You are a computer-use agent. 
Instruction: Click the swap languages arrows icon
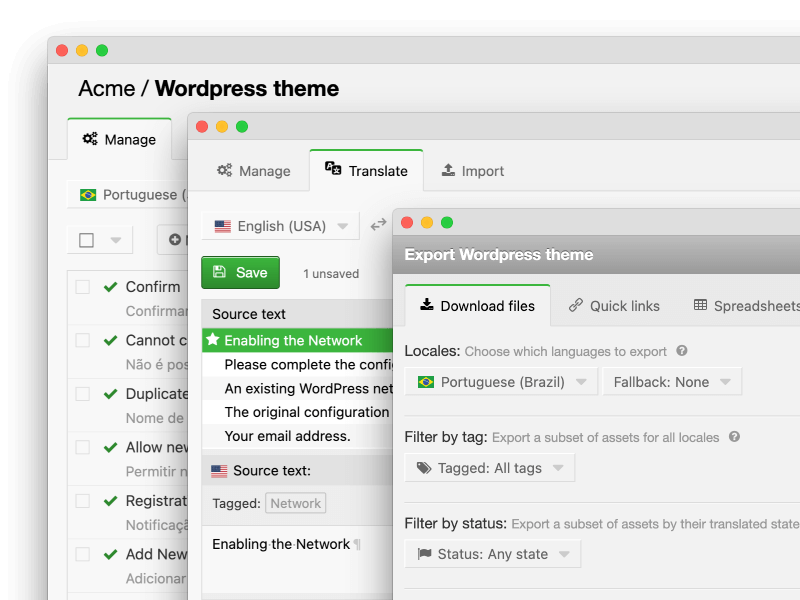[x=378, y=226]
